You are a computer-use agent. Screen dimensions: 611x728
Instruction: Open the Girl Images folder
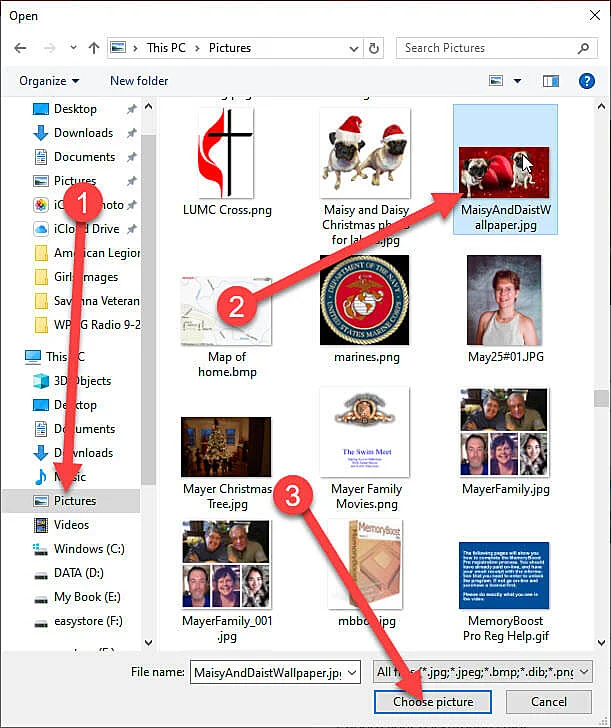point(86,277)
